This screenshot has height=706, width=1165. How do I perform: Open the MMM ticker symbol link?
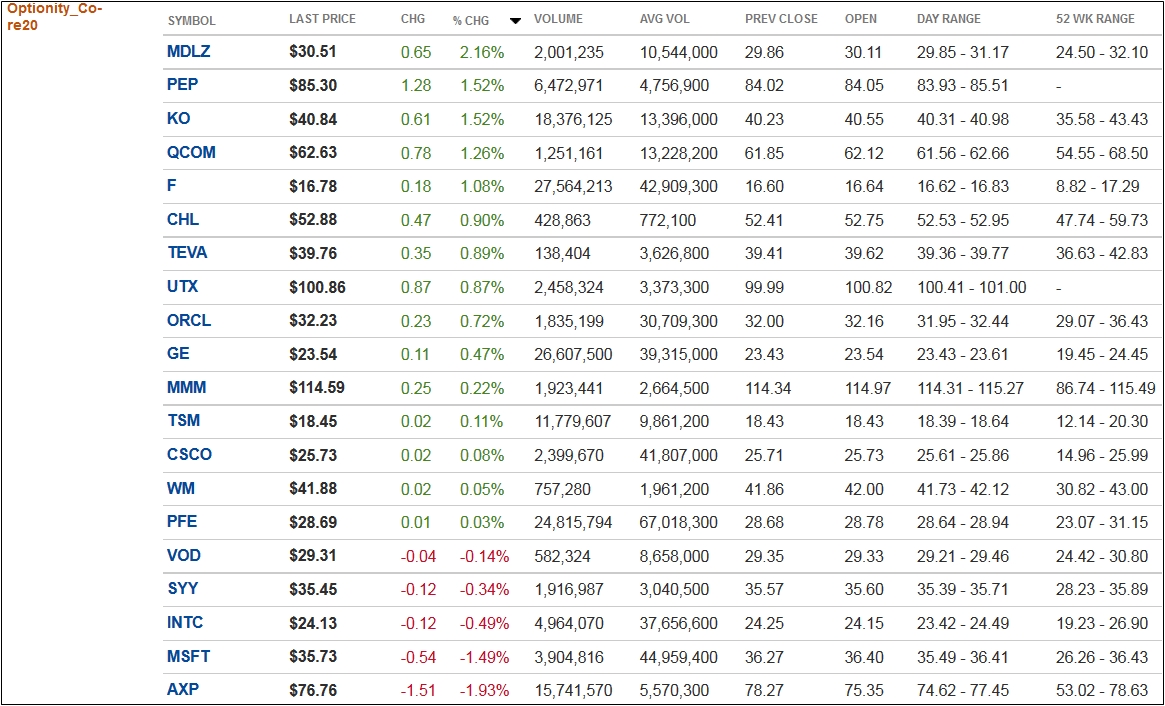(x=187, y=388)
